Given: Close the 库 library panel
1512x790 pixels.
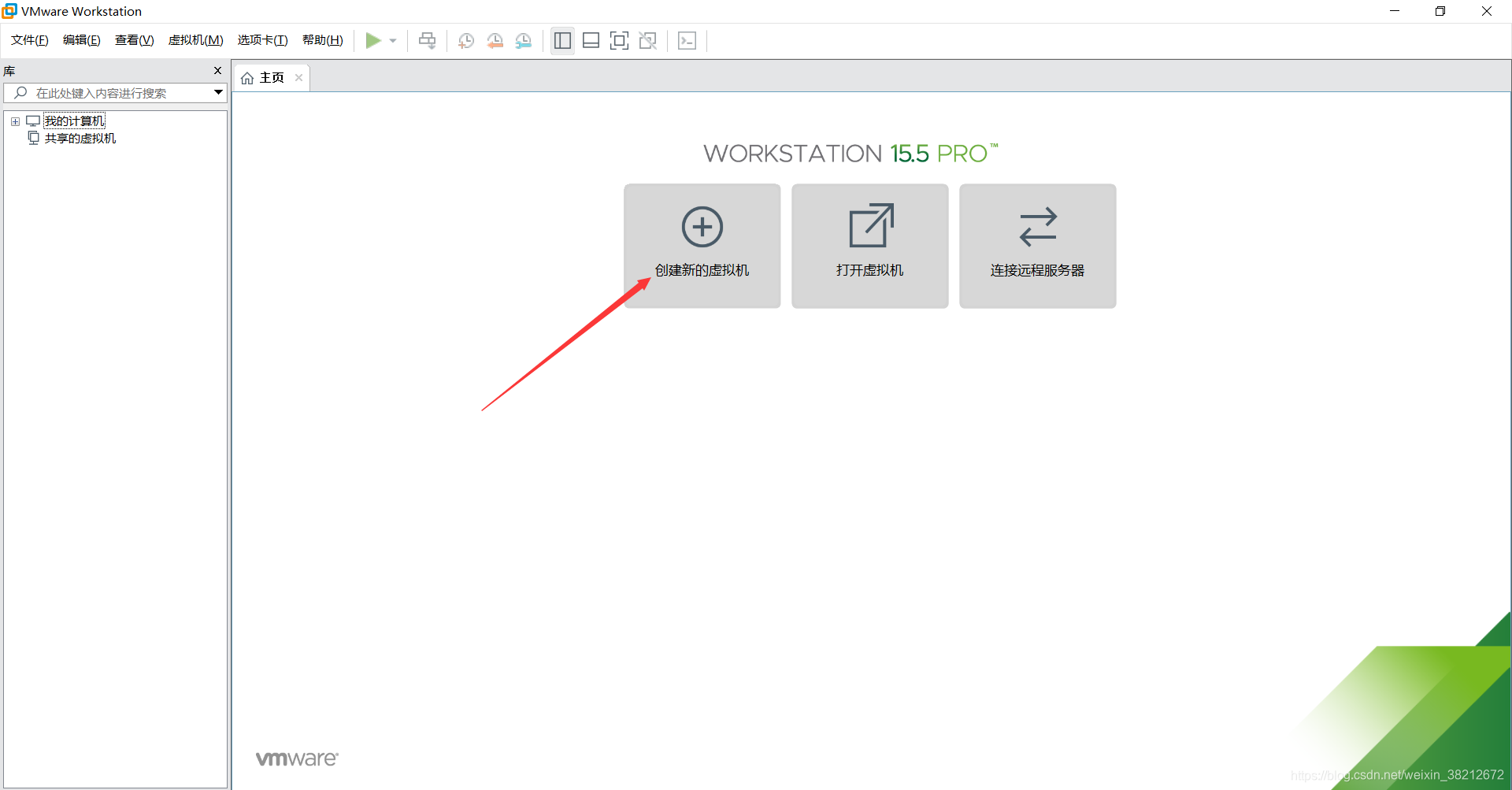Looking at the screenshot, I should (x=218, y=71).
